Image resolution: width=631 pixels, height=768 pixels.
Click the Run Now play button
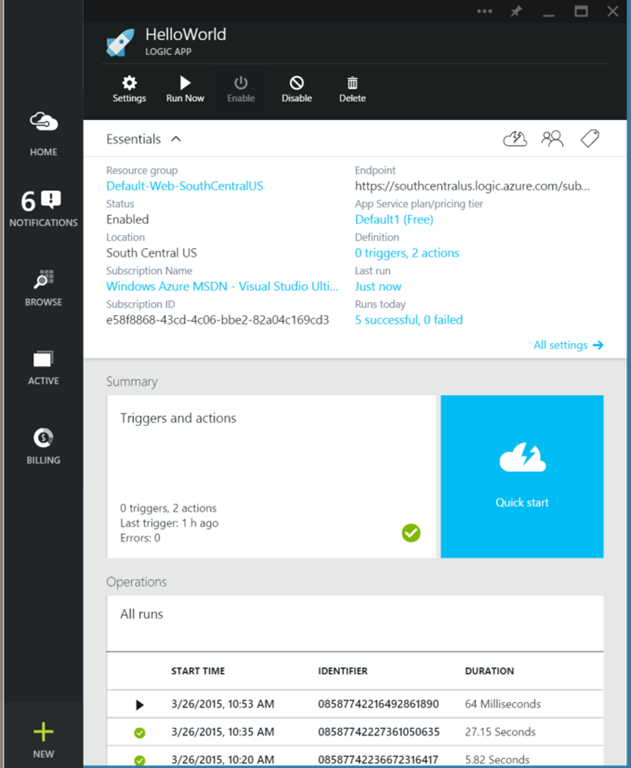point(185,89)
